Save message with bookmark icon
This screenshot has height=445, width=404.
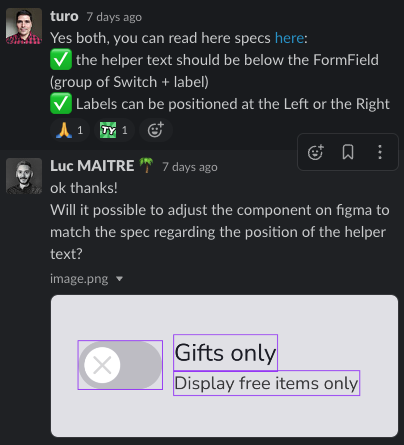[x=348, y=152]
